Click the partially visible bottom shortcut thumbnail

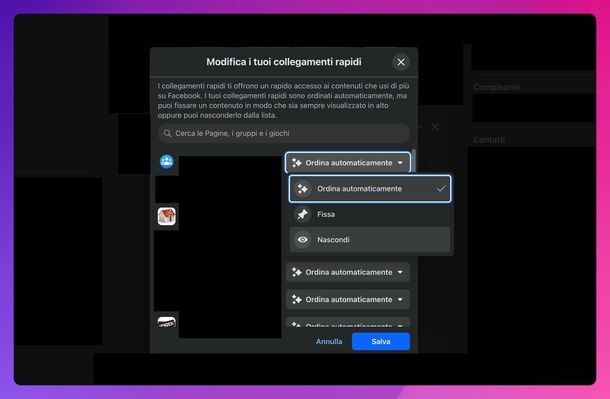pos(167,322)
